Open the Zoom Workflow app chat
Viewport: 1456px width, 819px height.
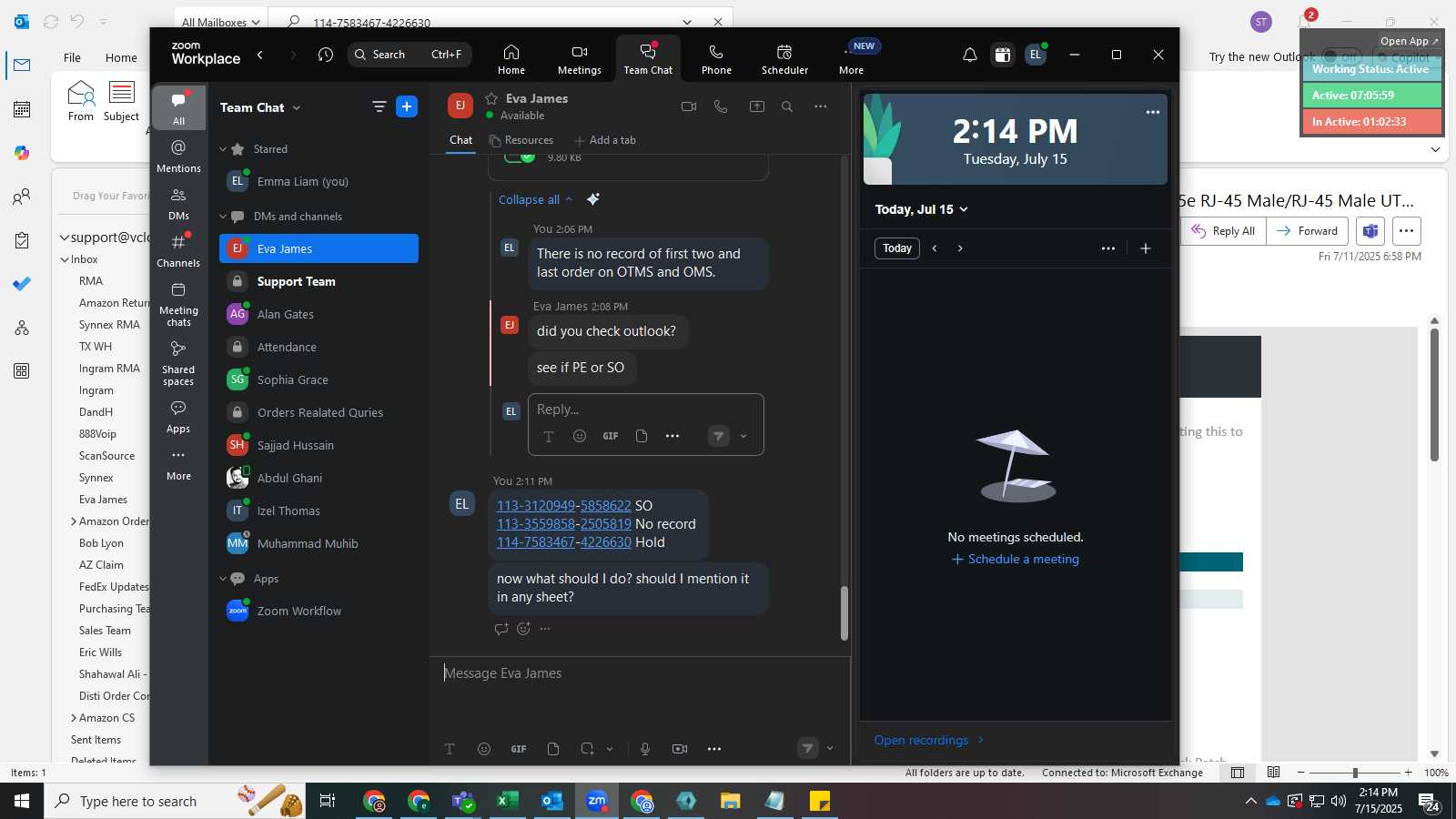[x=318, y=612]
